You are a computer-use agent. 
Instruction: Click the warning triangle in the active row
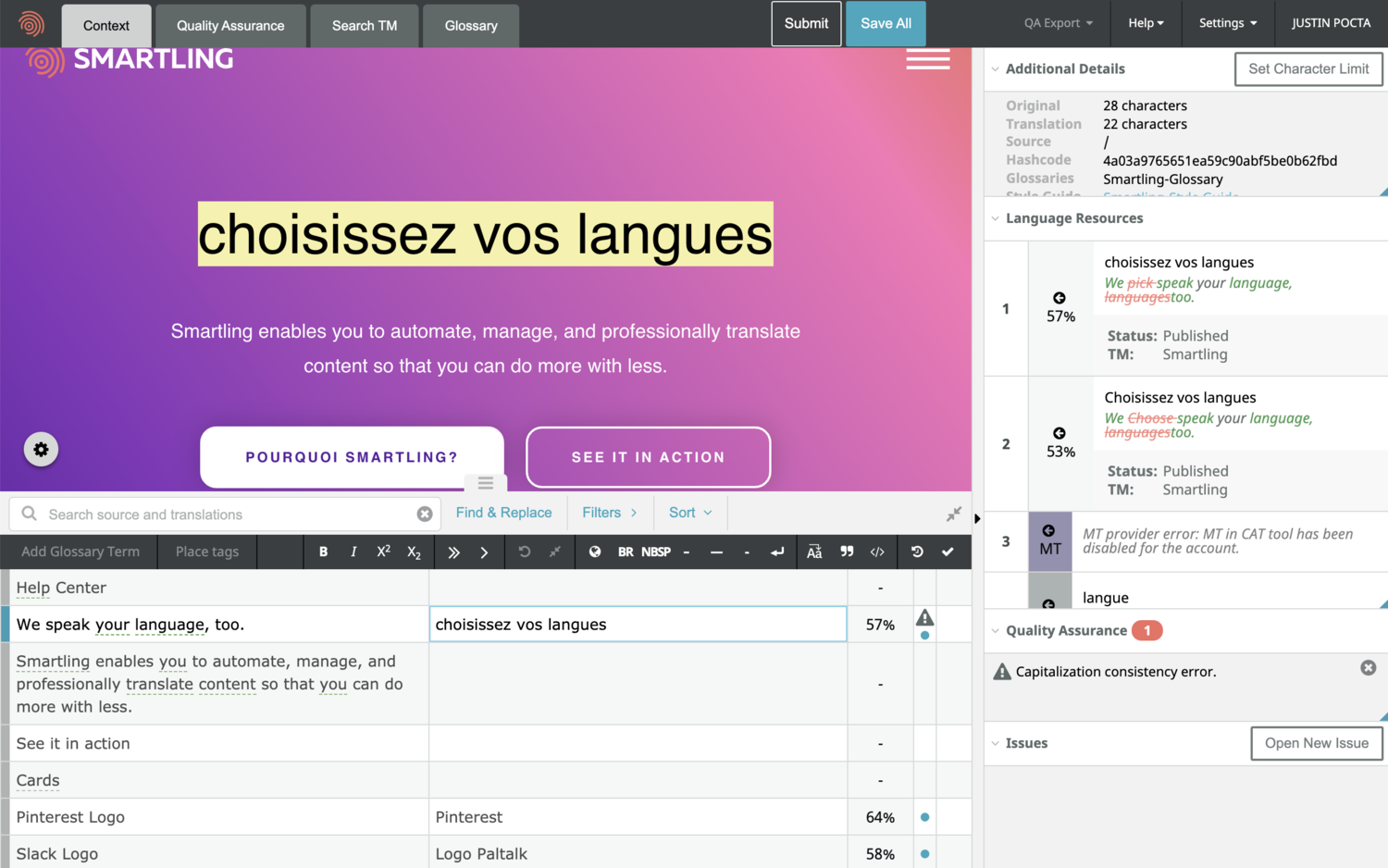click(924, 617)
